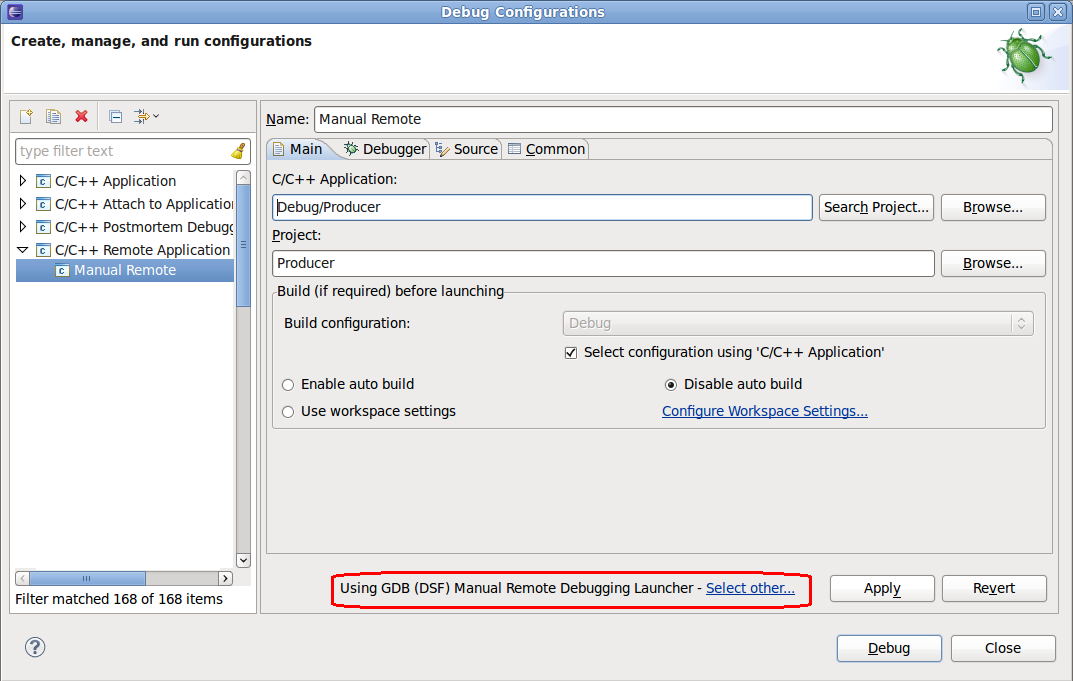Expand the C/C++ Application node
Viewport: 1073px width, 681px height.
[x=23, y=181]
